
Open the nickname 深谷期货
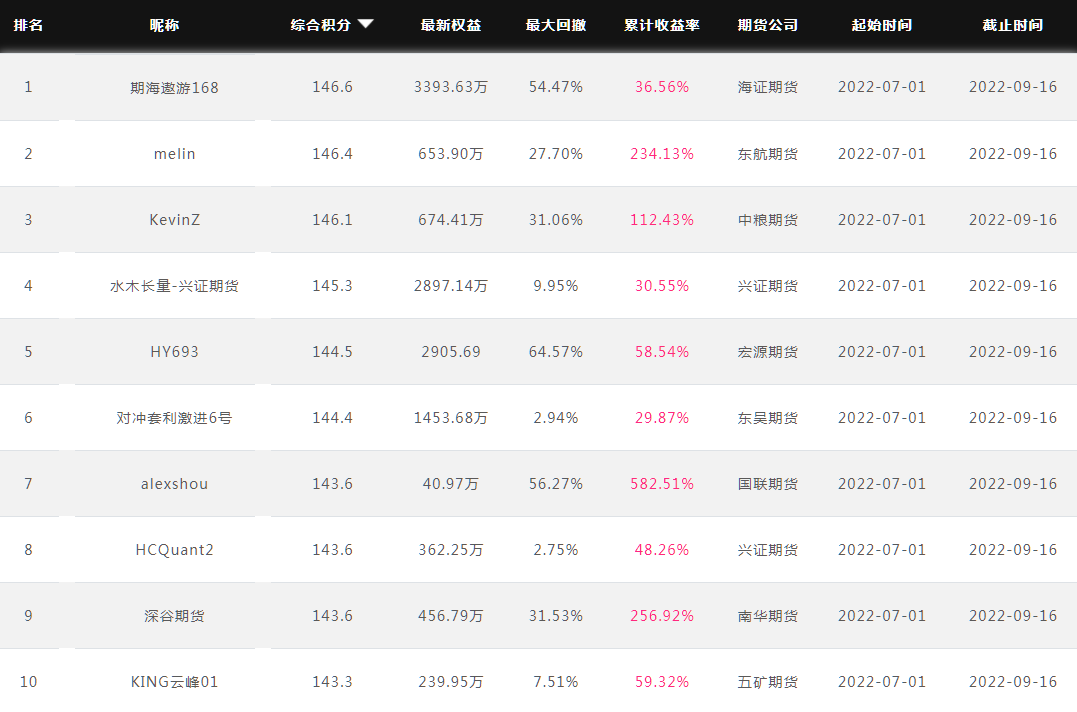pyautogui.click(x=174, y=616)
